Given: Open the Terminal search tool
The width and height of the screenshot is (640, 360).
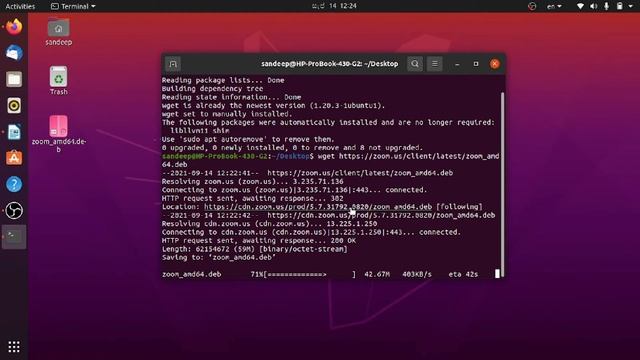Looking at the screenshot, I should (x=415, y=64).
